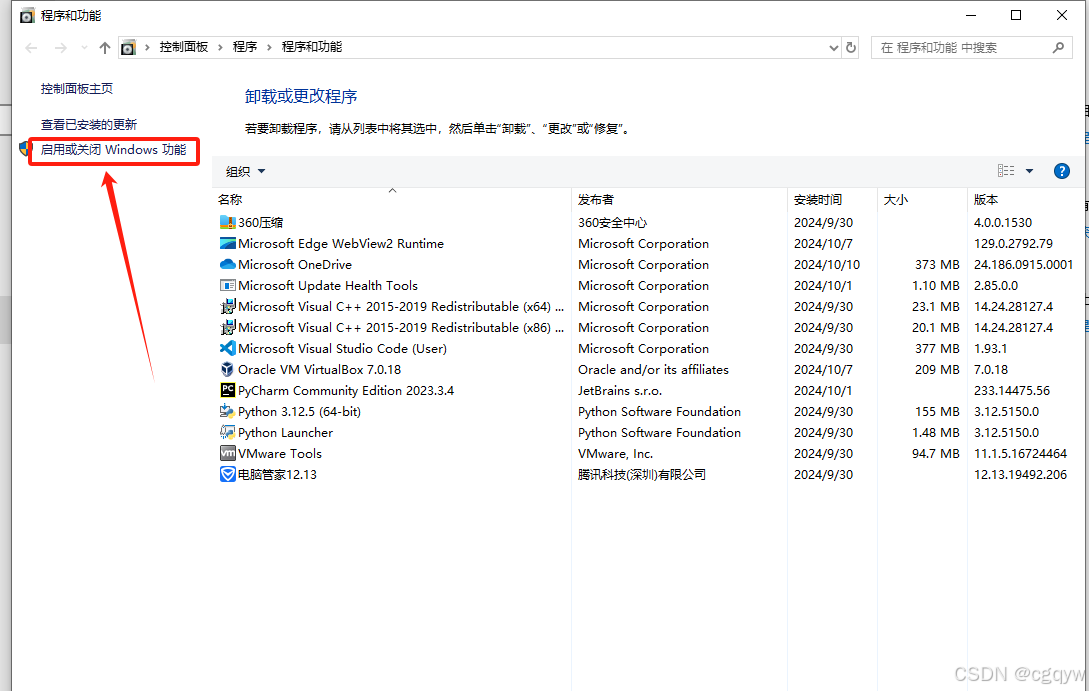Screen dimensions: 1089x691
Task: Select the VMware Tools row name
Action: (280, 453)
